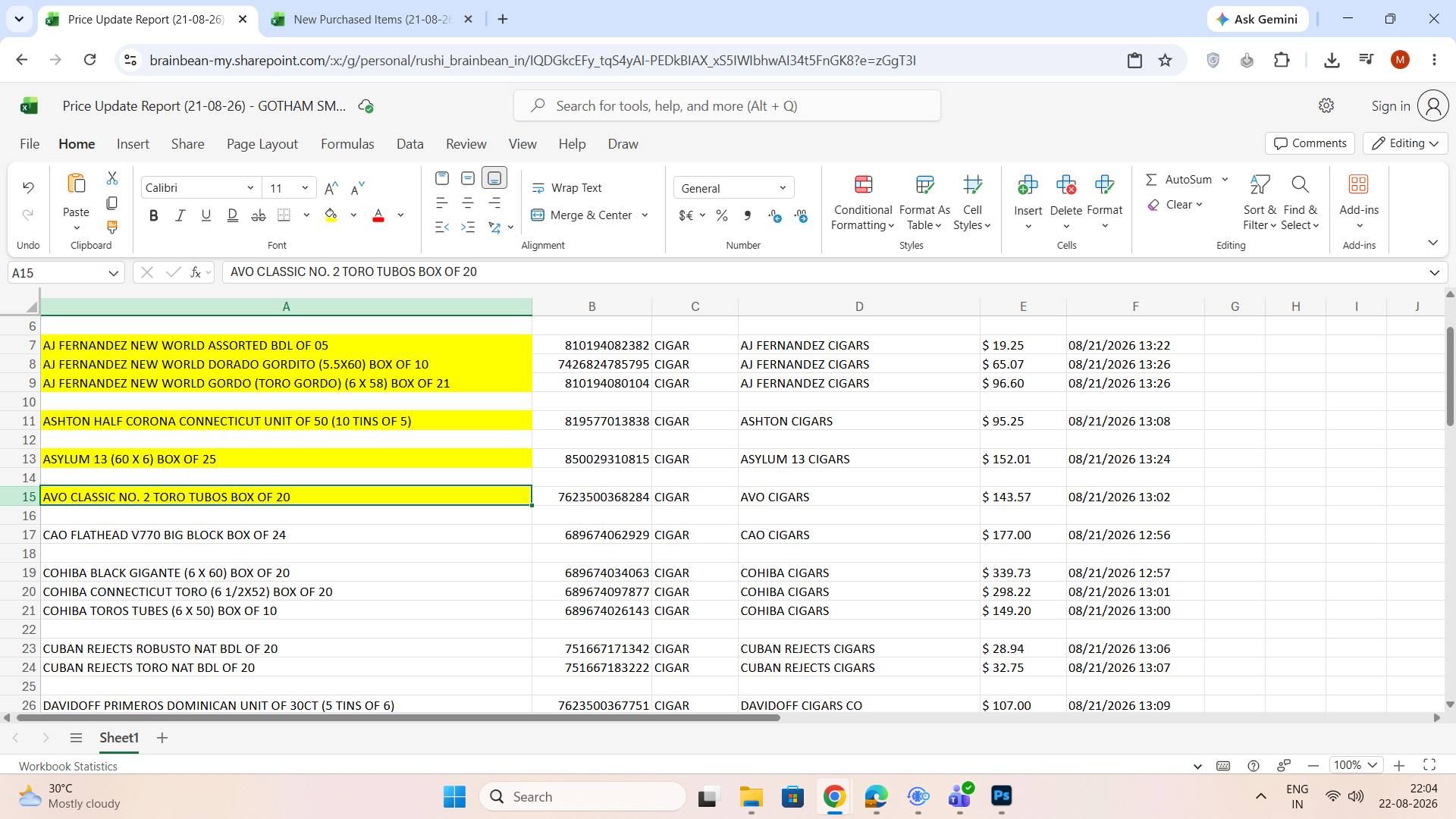Click the Insert cells icon
The width and height of the screenshot is (1456, 819).
tap(1028, 184)
